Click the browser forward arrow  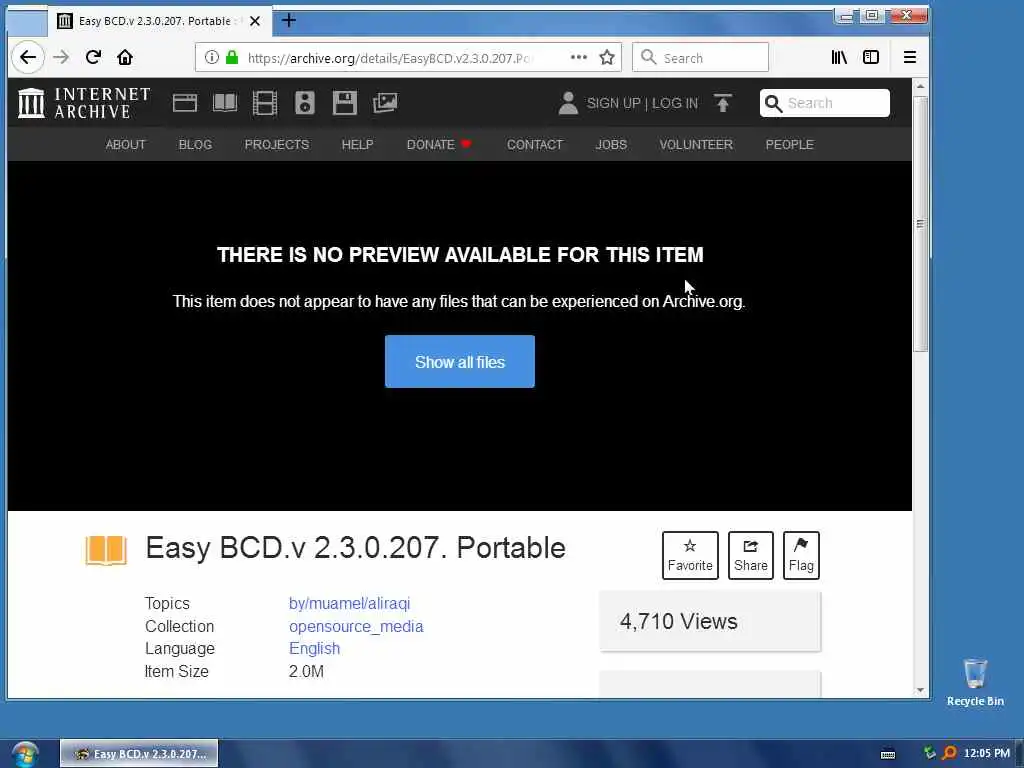[x=61, y=57]
